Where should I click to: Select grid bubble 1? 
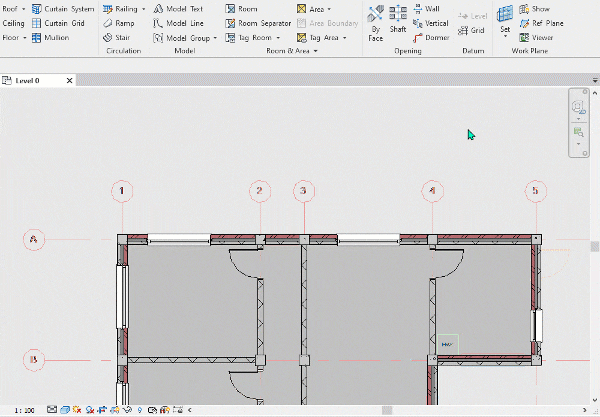coord(122,191)
